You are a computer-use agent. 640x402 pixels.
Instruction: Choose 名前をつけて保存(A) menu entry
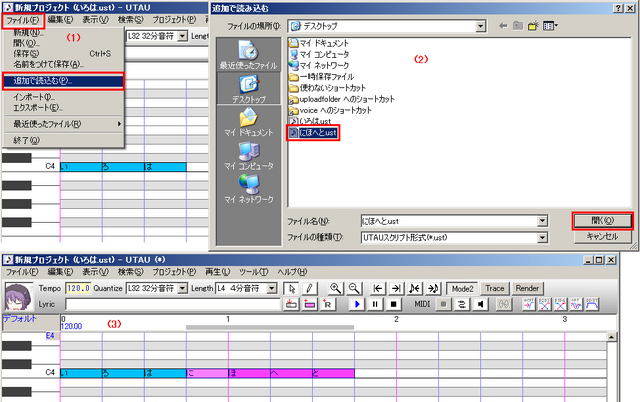(63, 64)
